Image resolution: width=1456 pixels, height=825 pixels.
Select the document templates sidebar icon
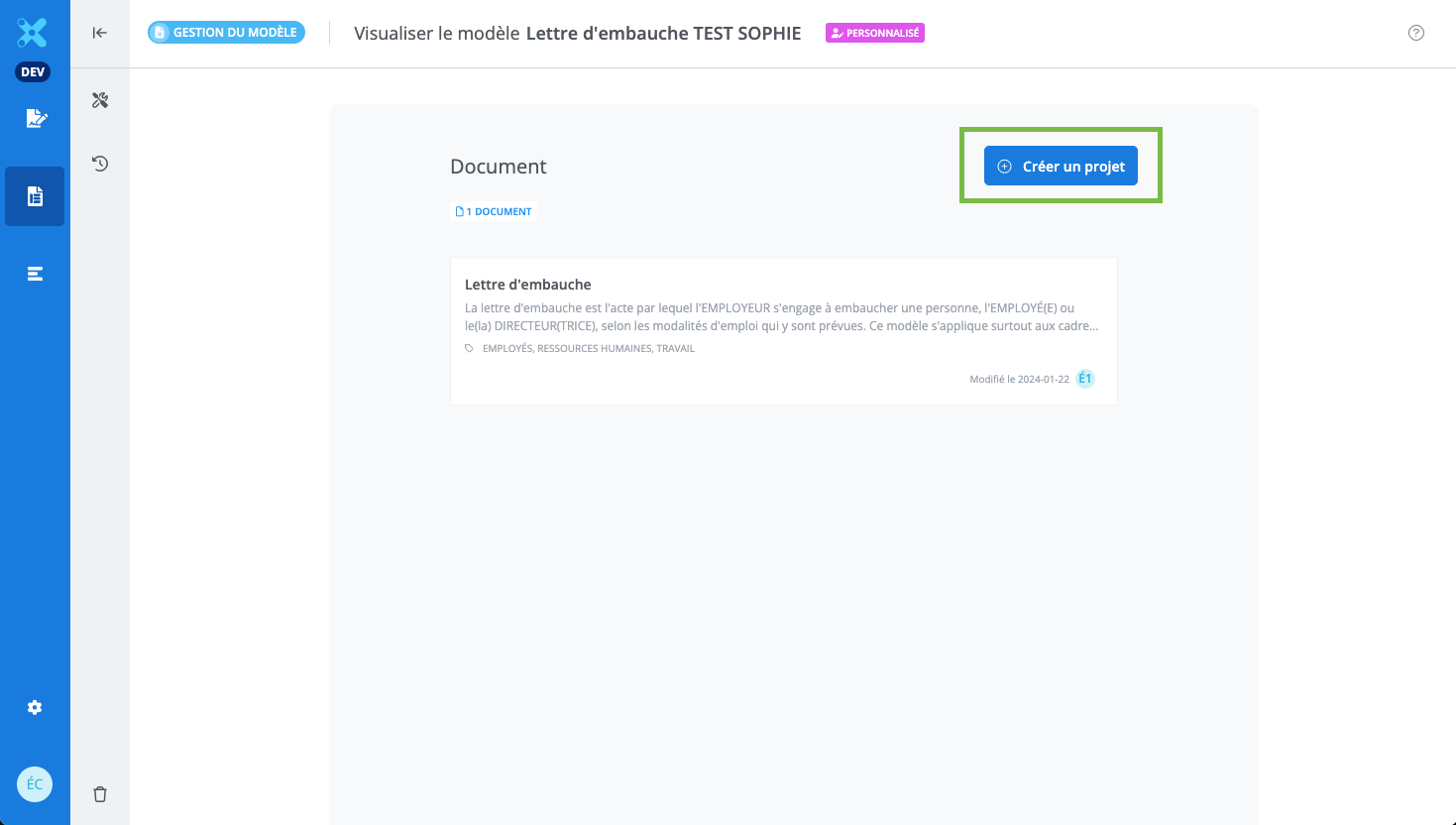click(35, 196)
